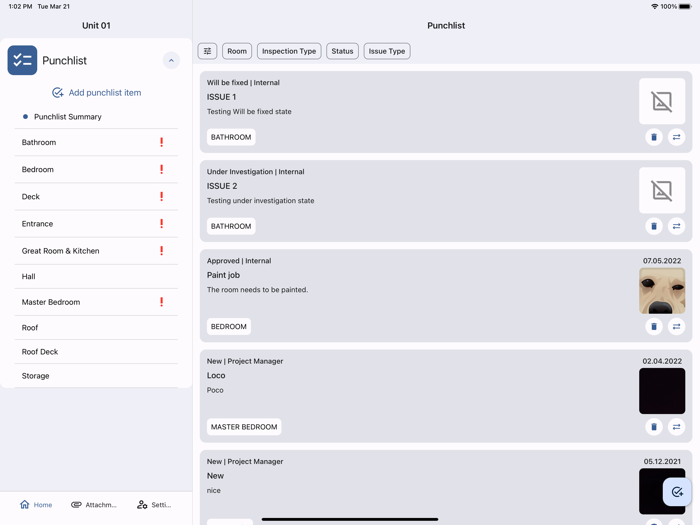Open the Master Bedroom row
The width and height of the screenshot is (700, 525).
[x=96, y=302]
